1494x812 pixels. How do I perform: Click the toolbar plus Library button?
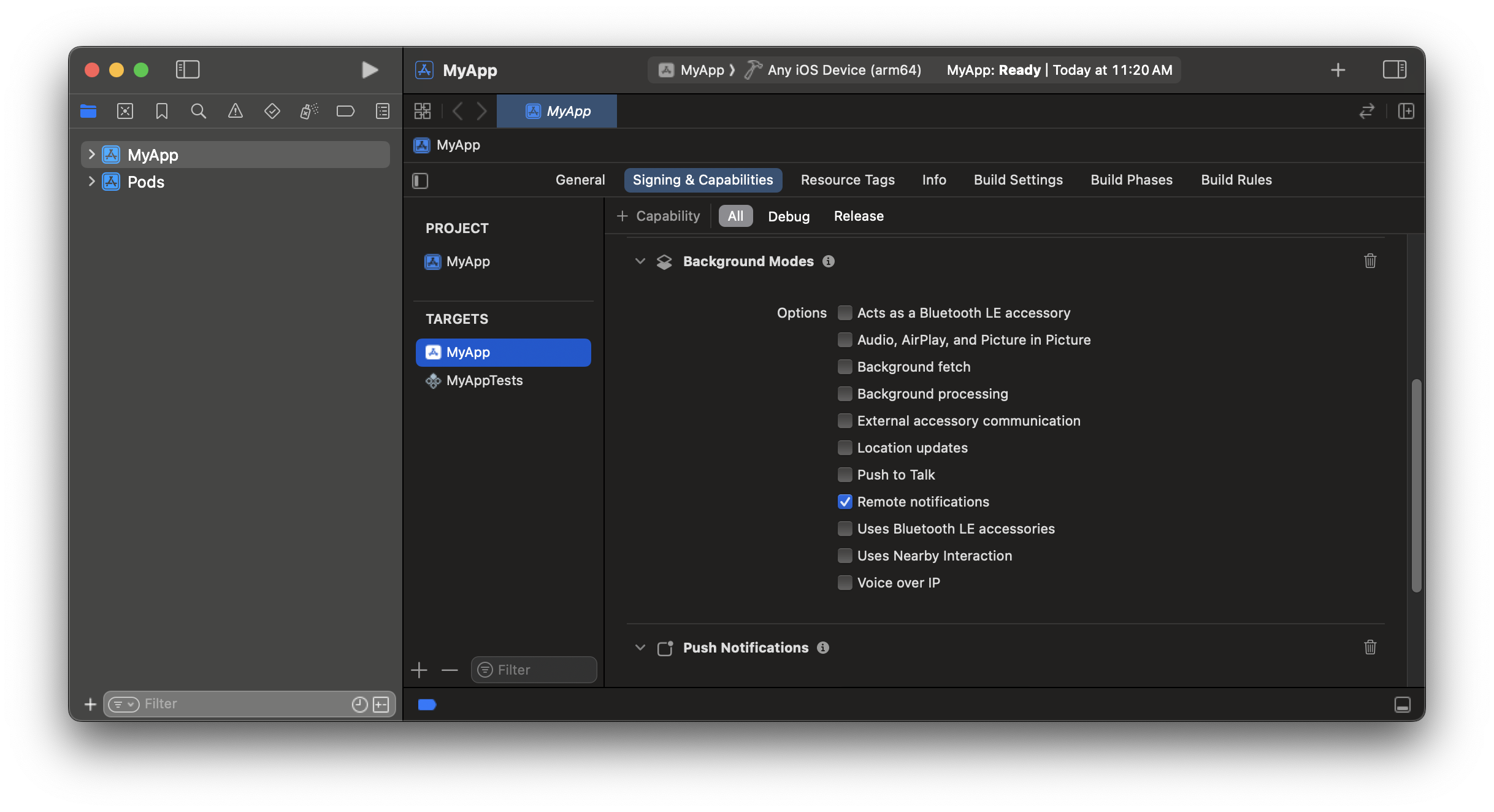(1338, 70)
